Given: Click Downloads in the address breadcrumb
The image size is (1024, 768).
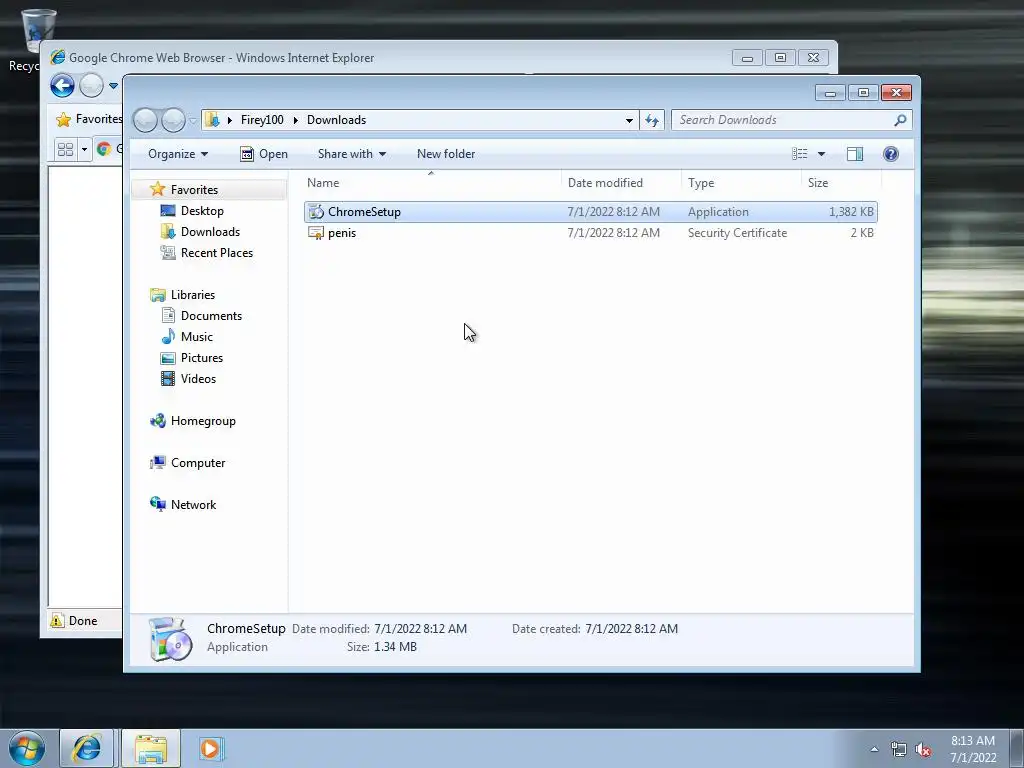Looking at the screenshot, I should [x=336, y=120].
